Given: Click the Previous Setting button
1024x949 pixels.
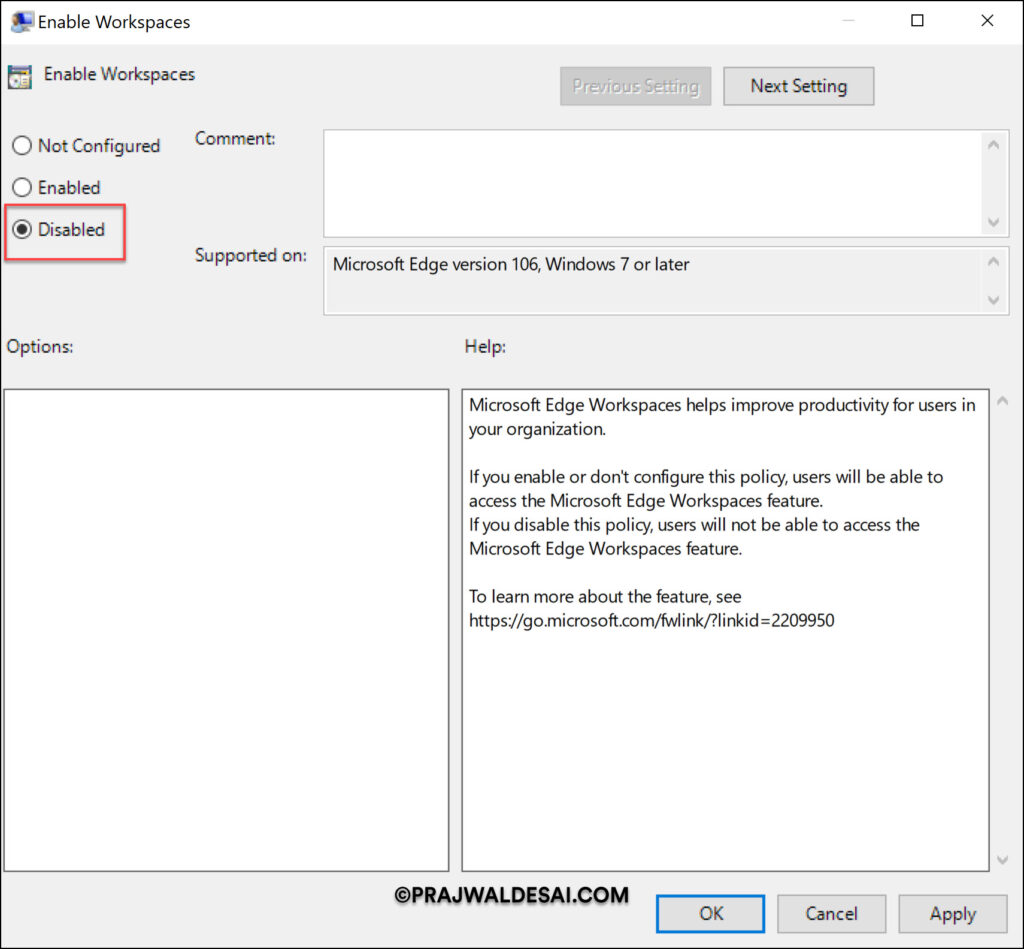Looking at the screenshot, I should (635, 86).
